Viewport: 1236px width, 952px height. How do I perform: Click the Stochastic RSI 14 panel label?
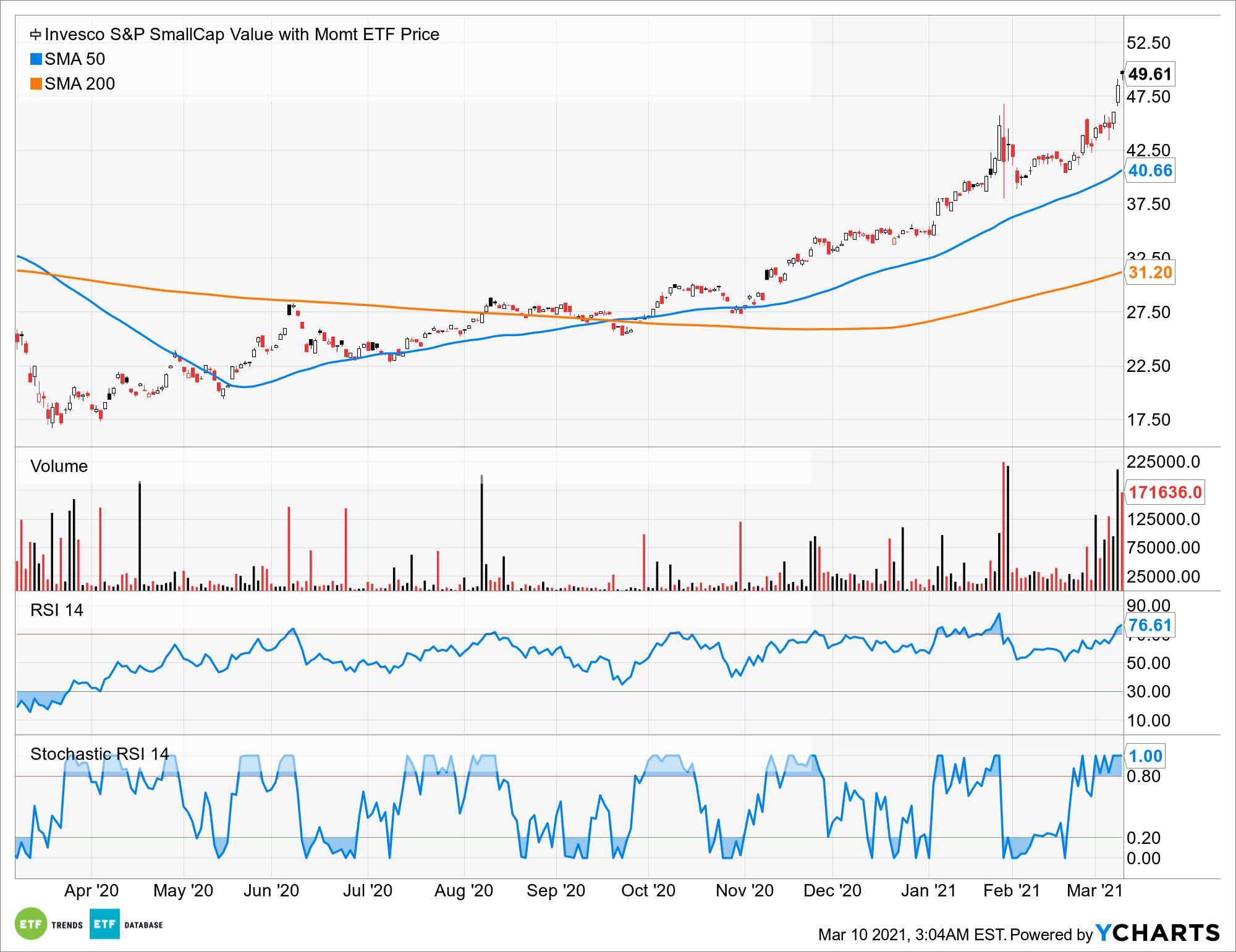pos(99,754)
